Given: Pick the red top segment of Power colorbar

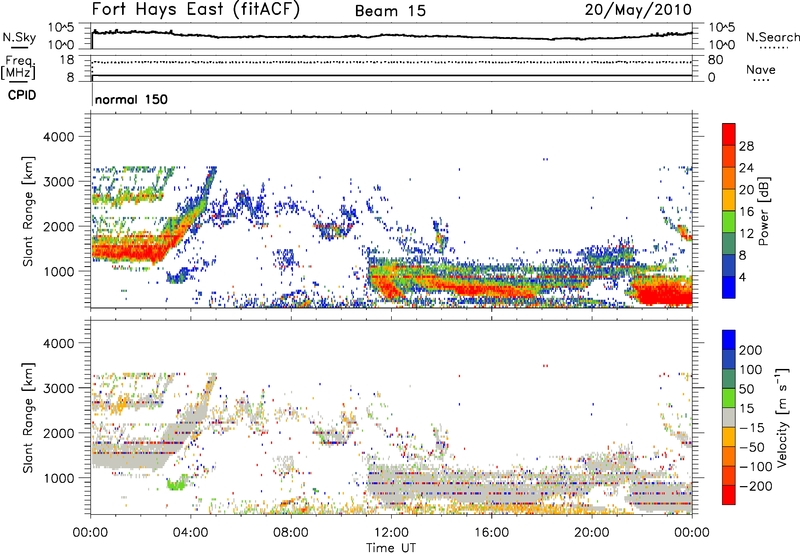Looking at the screenshot, I should tap(729, 135).
